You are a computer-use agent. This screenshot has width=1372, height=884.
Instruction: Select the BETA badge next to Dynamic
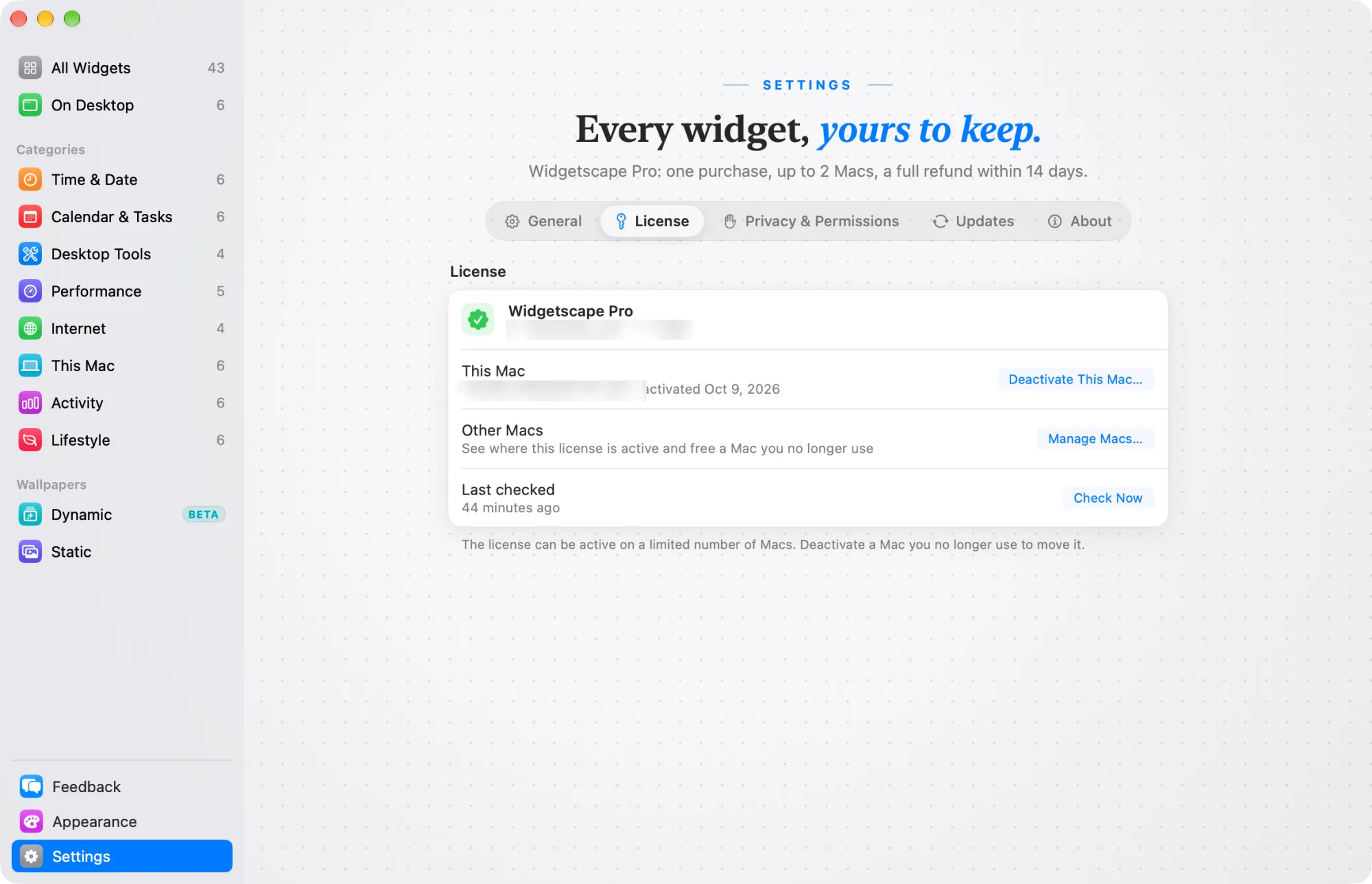[203, 514]
